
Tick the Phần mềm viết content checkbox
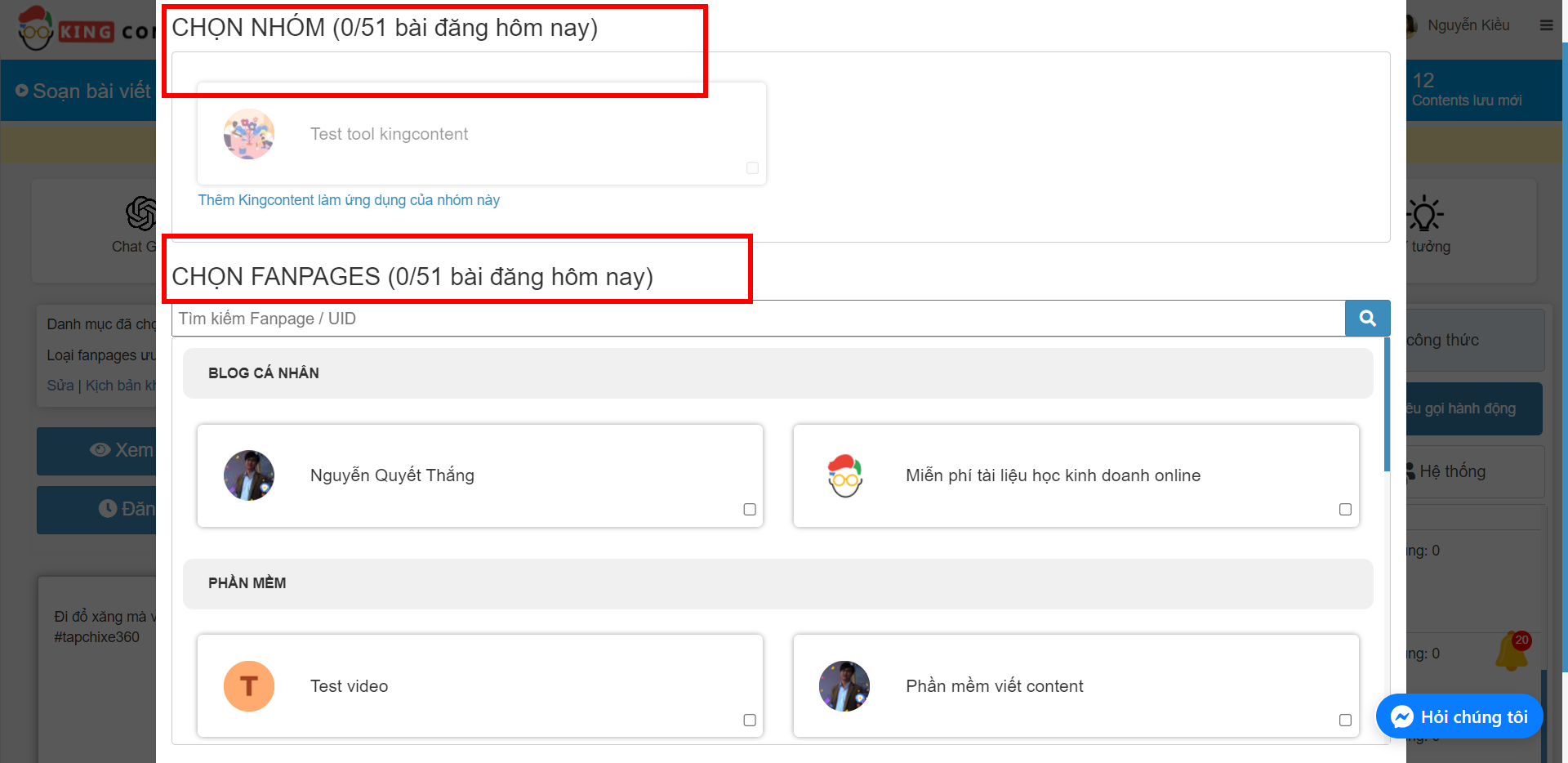pyautogui.click(x=1345, y=721)
